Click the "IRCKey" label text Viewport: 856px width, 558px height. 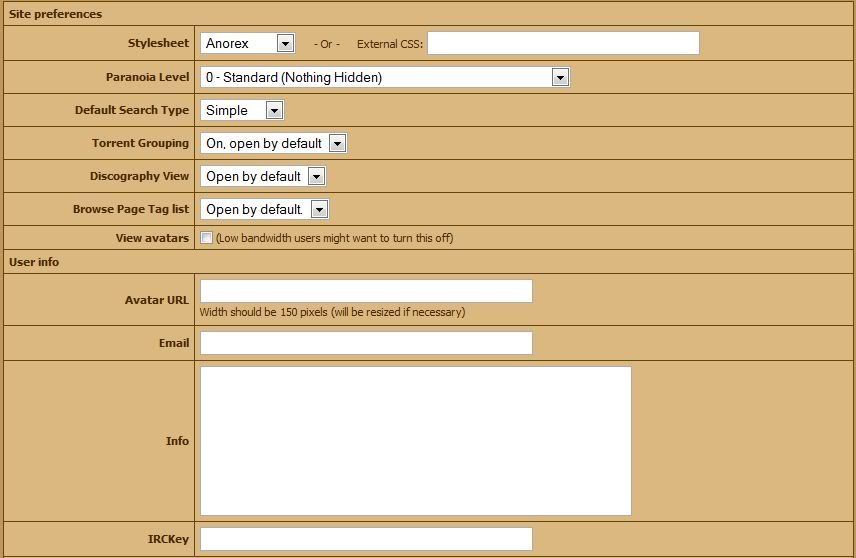point(168,539)
